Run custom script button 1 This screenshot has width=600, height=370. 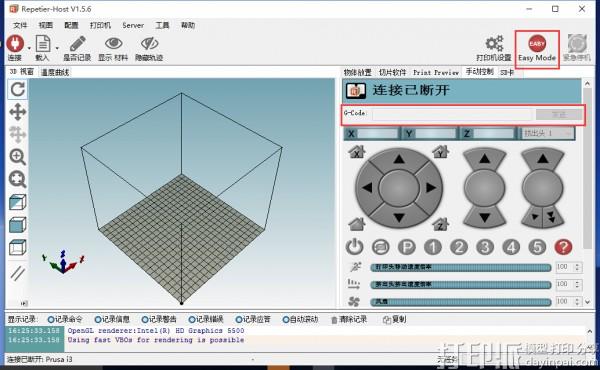[x=433, y=247]
